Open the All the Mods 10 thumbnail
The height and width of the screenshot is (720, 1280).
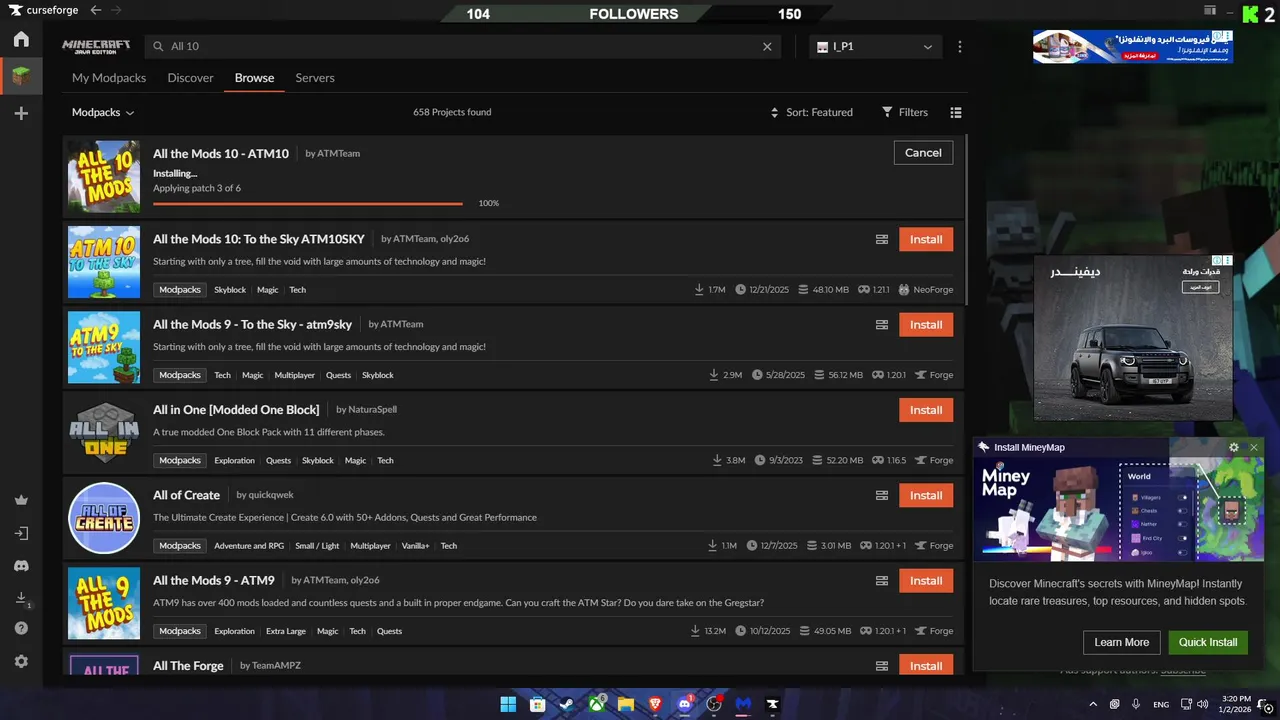104,177
